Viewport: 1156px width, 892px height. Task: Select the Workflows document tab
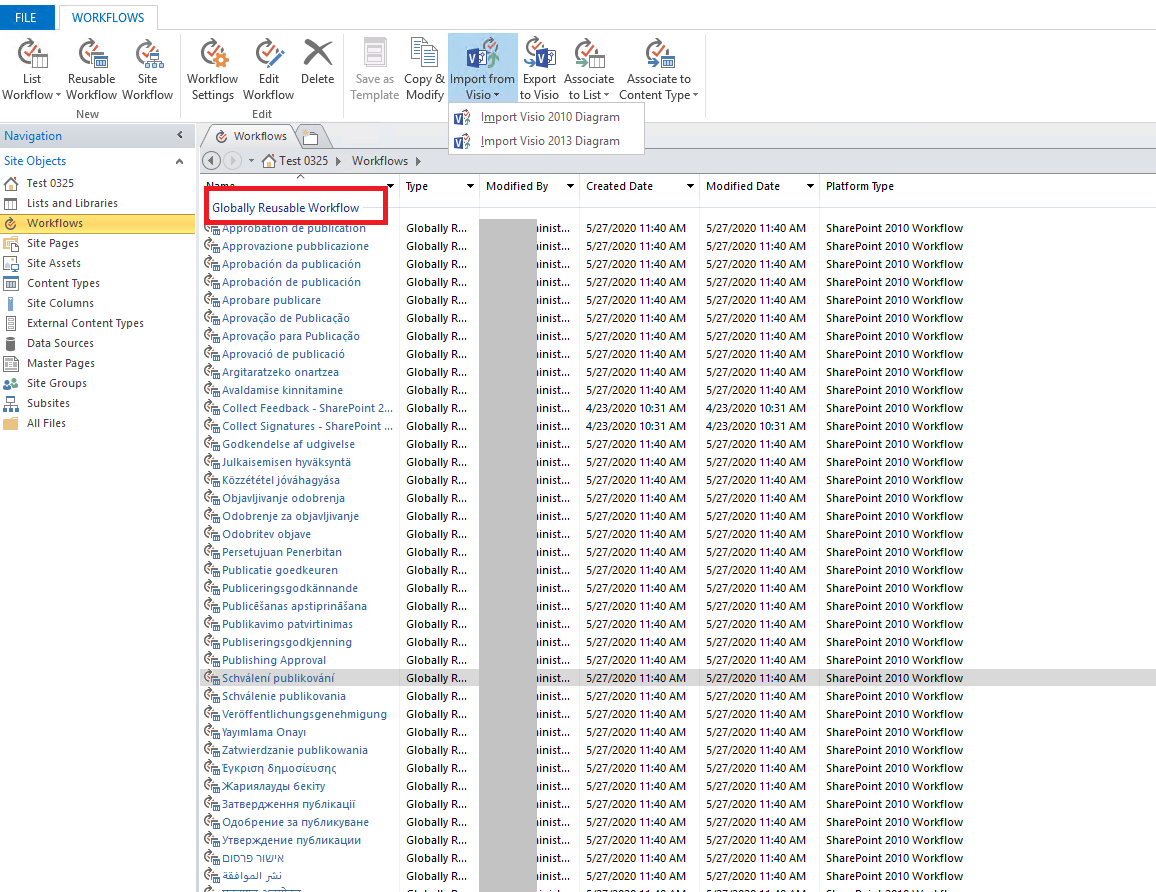251,136
